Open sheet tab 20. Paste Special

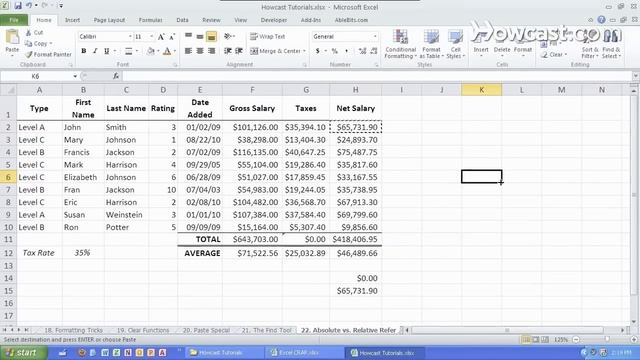pos(206,330)
